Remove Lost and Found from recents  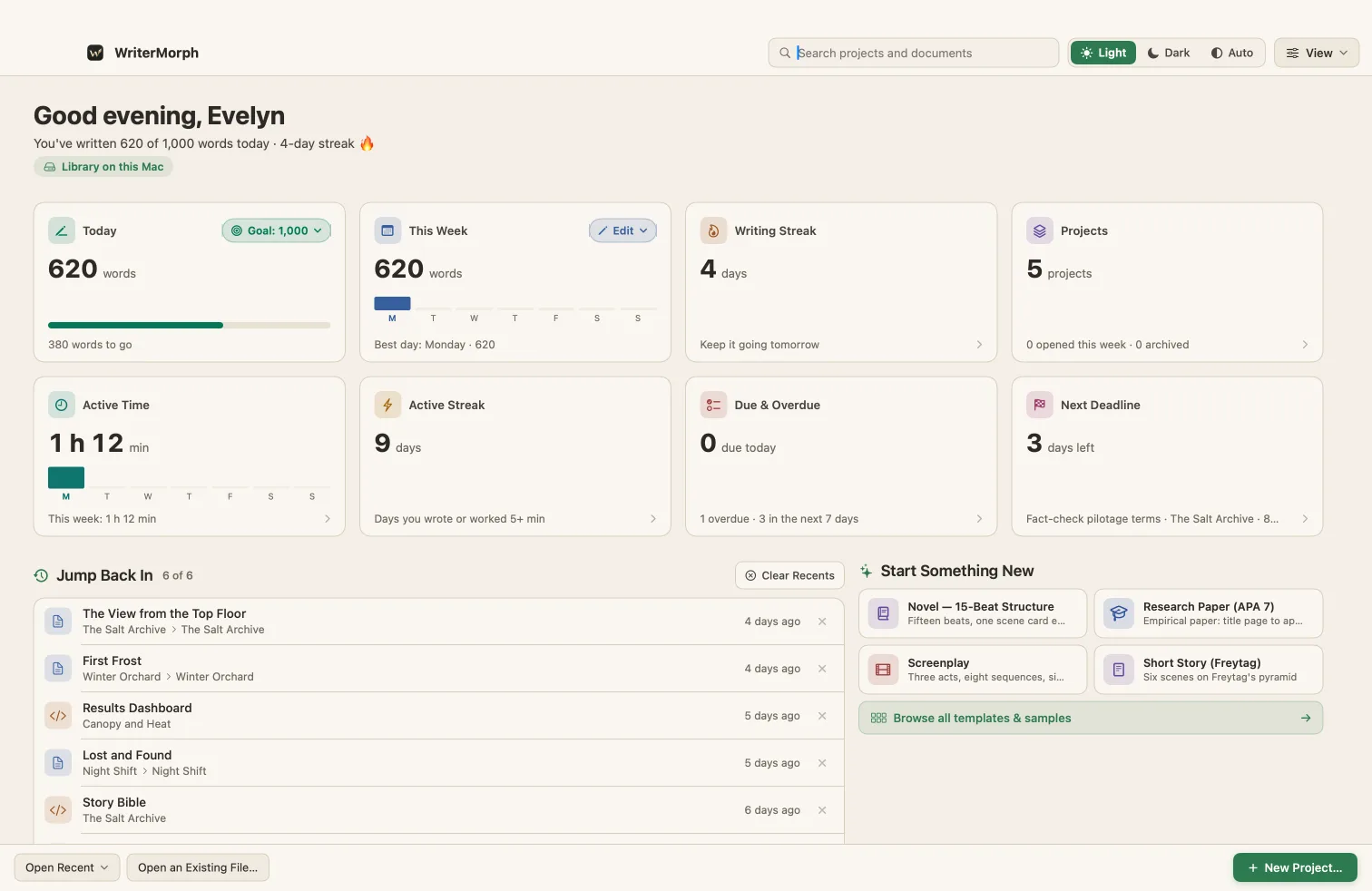click(822, 763)
